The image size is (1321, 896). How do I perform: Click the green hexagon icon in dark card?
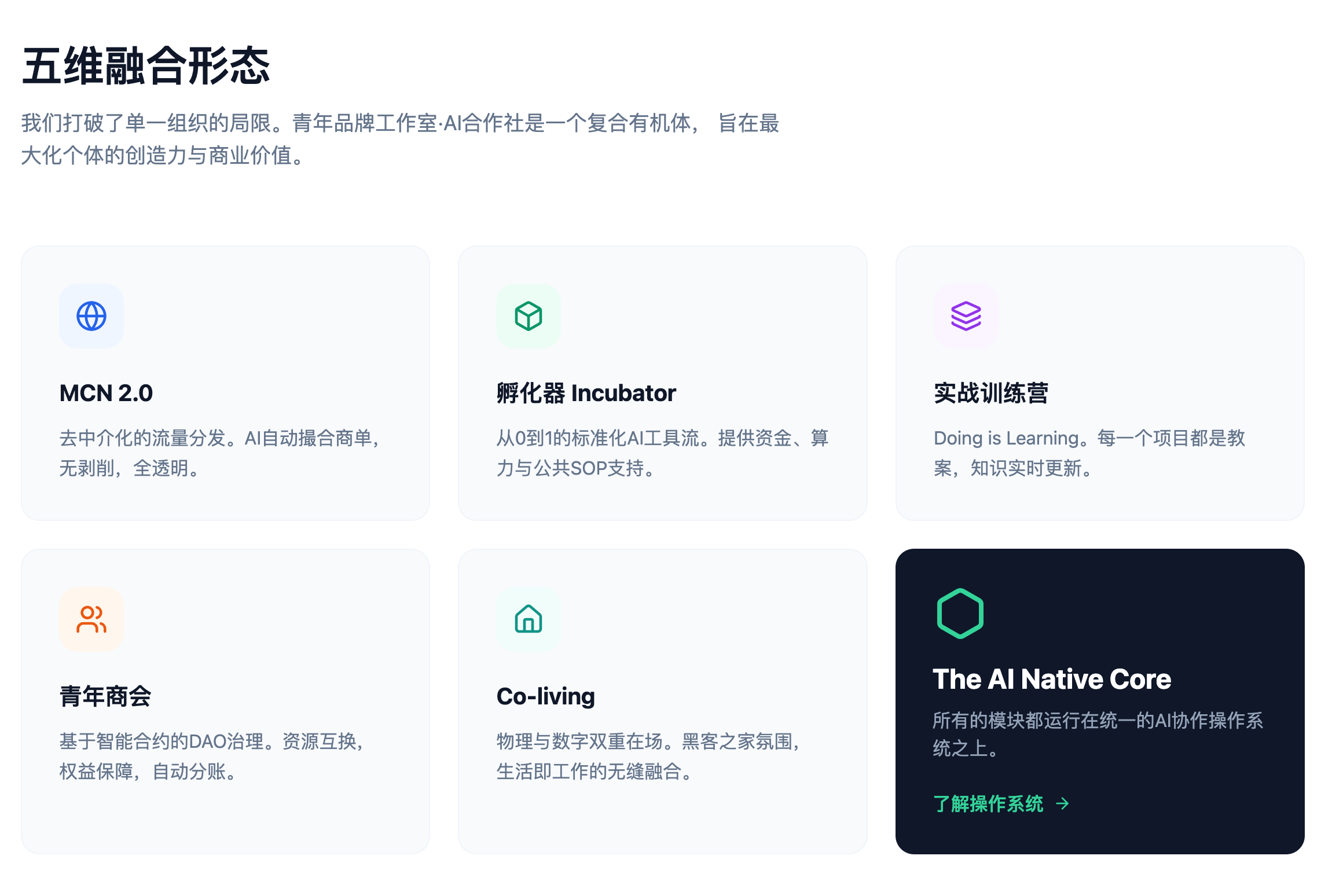[960, 614]
